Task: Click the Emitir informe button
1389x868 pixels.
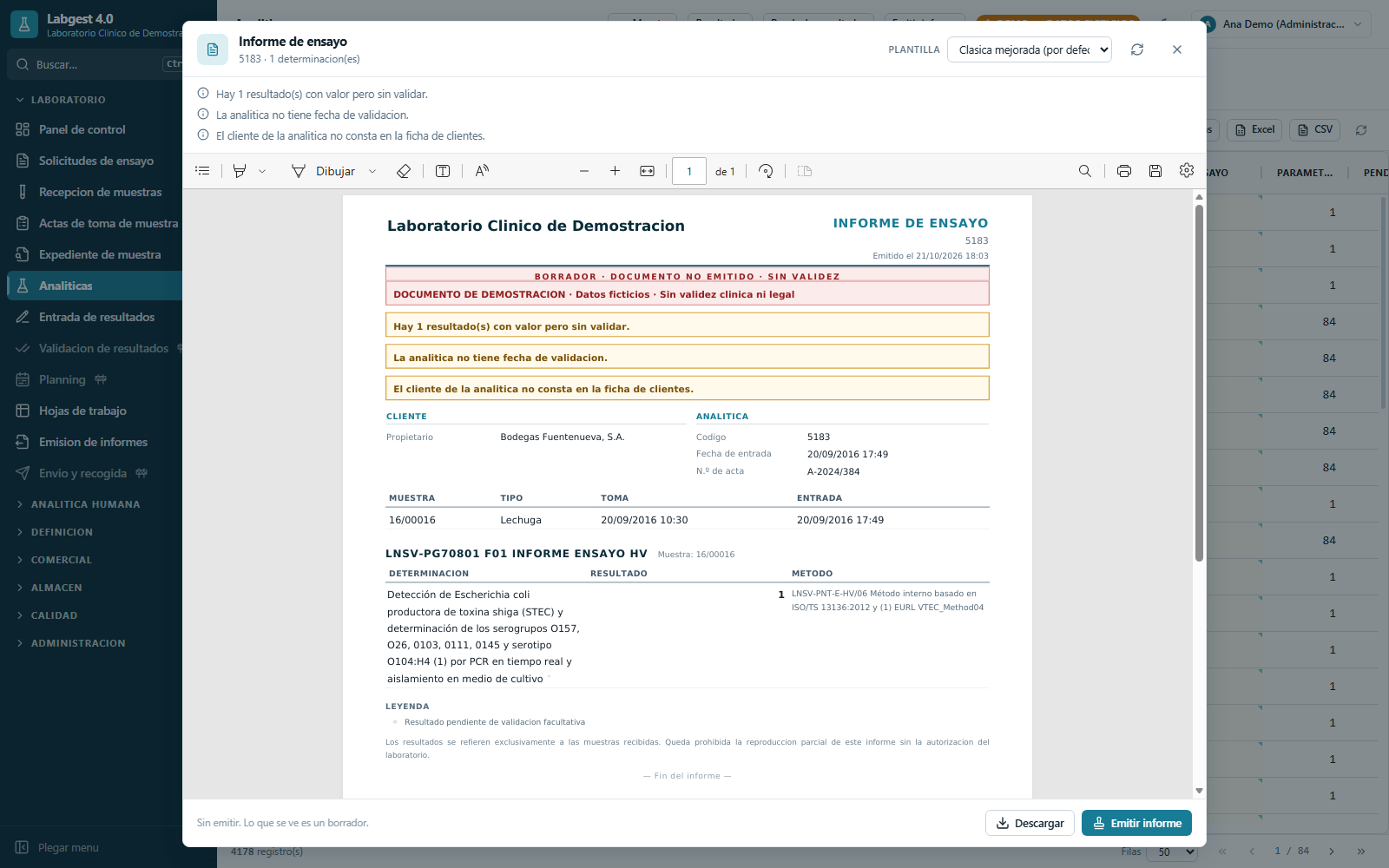Action: [1136, 823]
